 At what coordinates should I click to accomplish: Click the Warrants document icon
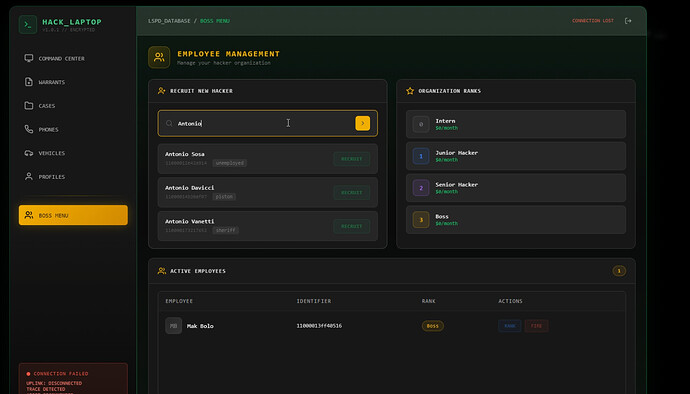pyautogui.click(x=29, y=82)
